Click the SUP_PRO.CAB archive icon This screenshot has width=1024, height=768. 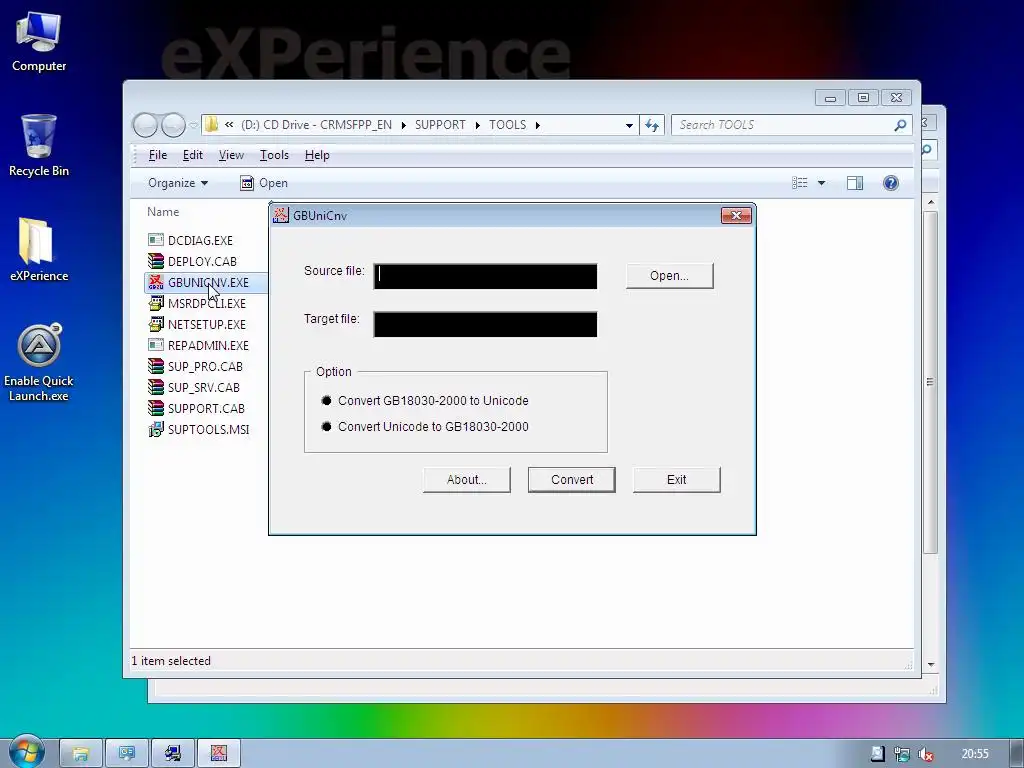pos(155,366)
